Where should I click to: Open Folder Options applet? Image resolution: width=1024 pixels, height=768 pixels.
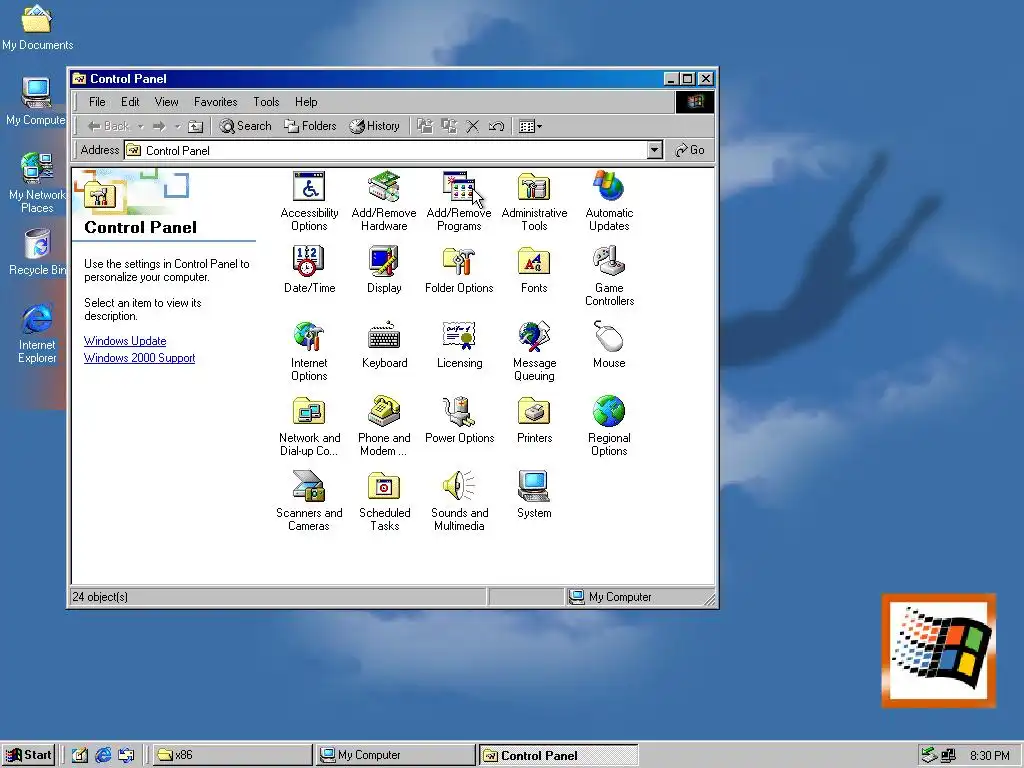[459, 270]
